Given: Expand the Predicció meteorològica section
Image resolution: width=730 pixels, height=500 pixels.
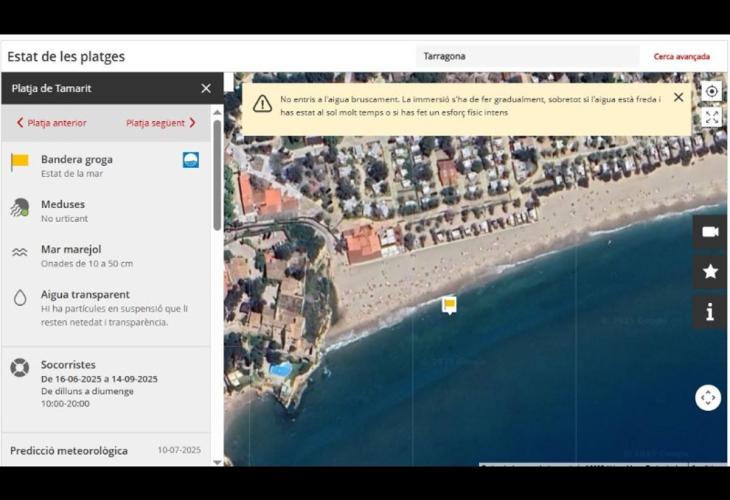Looking at the screenshot, I should pos(105,450).
